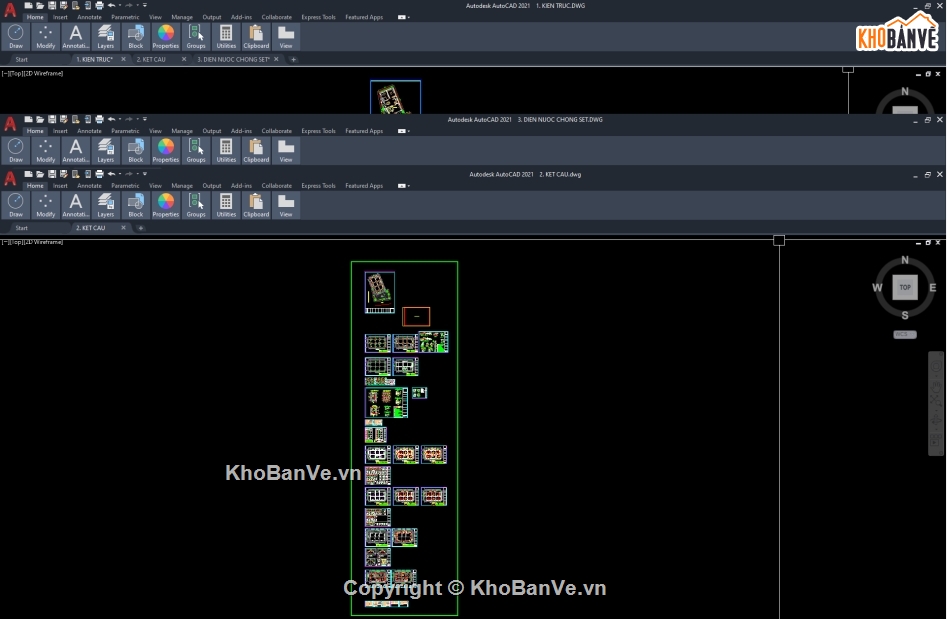
Task: Switch to 2. KET CAU tab in KIEN TRUC window
Action: [x=151, y=59]
